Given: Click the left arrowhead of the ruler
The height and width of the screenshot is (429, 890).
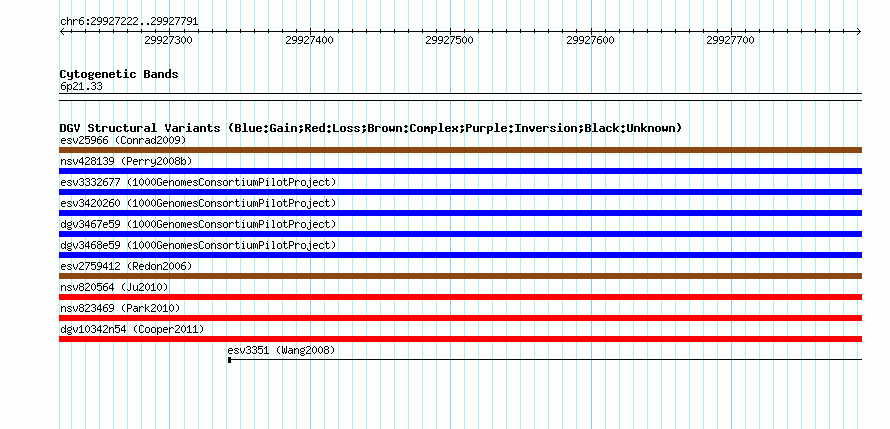Looking at the screenshot, I should [x=62, y=31].
